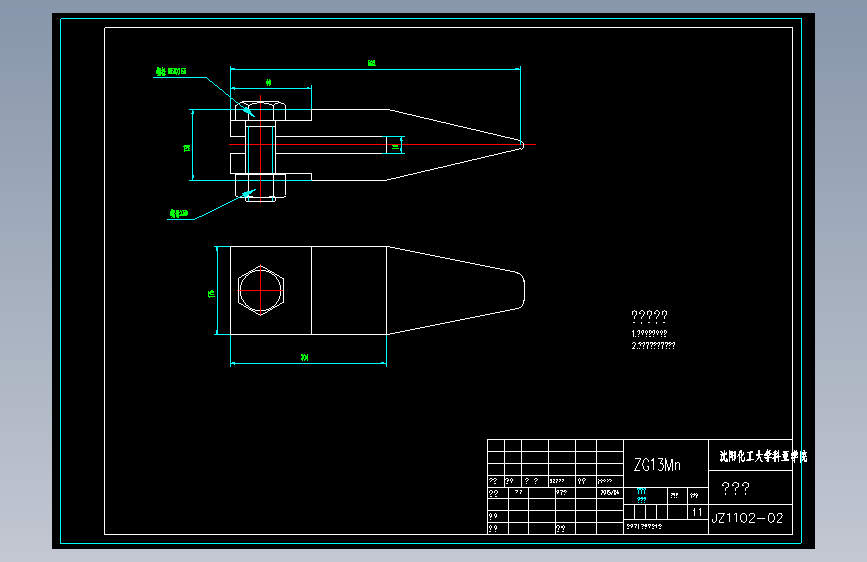Click the lower nut leader annotation label

click(x=179, y=214)
